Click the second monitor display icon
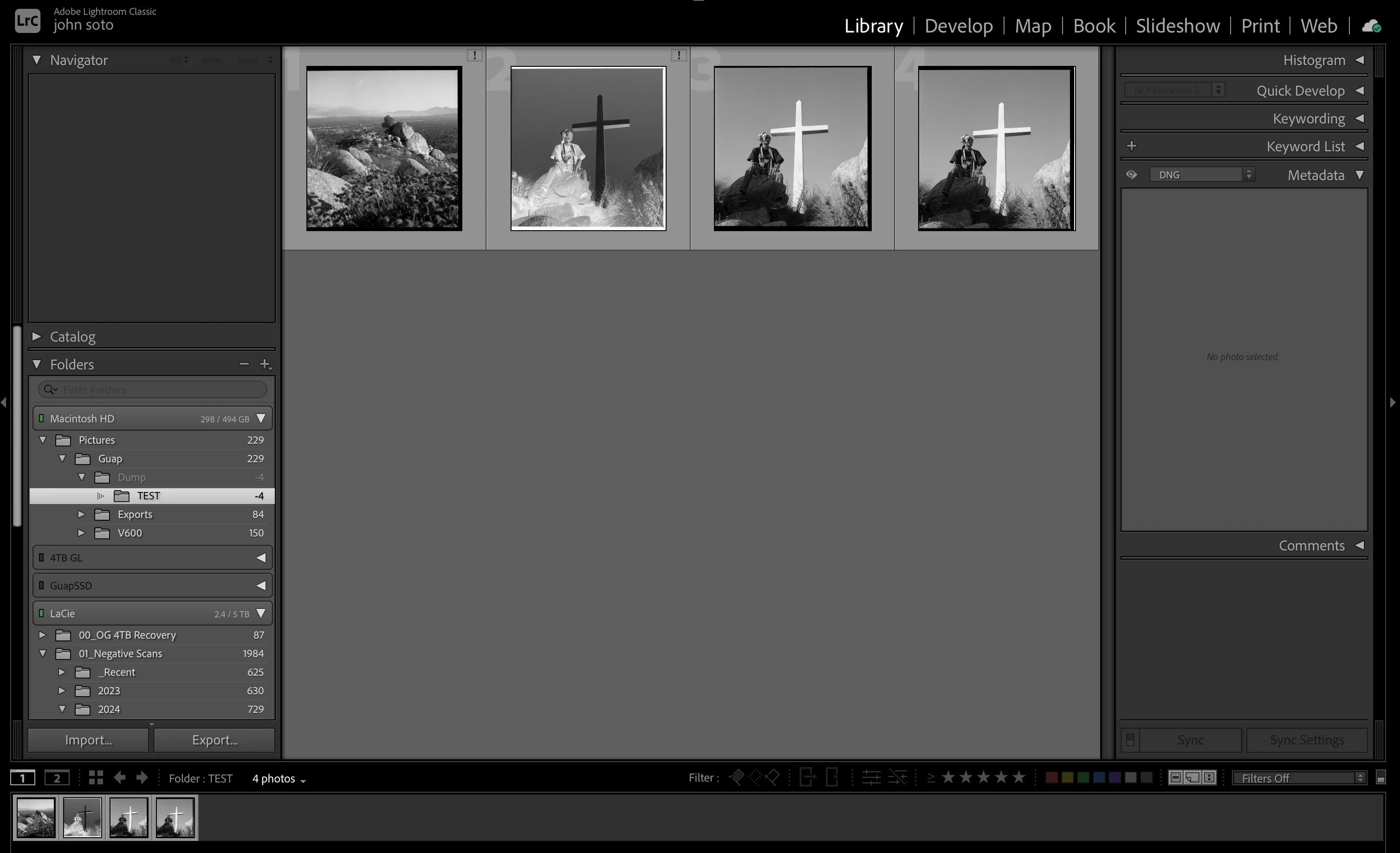The width and height of the screenshot is (1400, 853). click(57, 777)
